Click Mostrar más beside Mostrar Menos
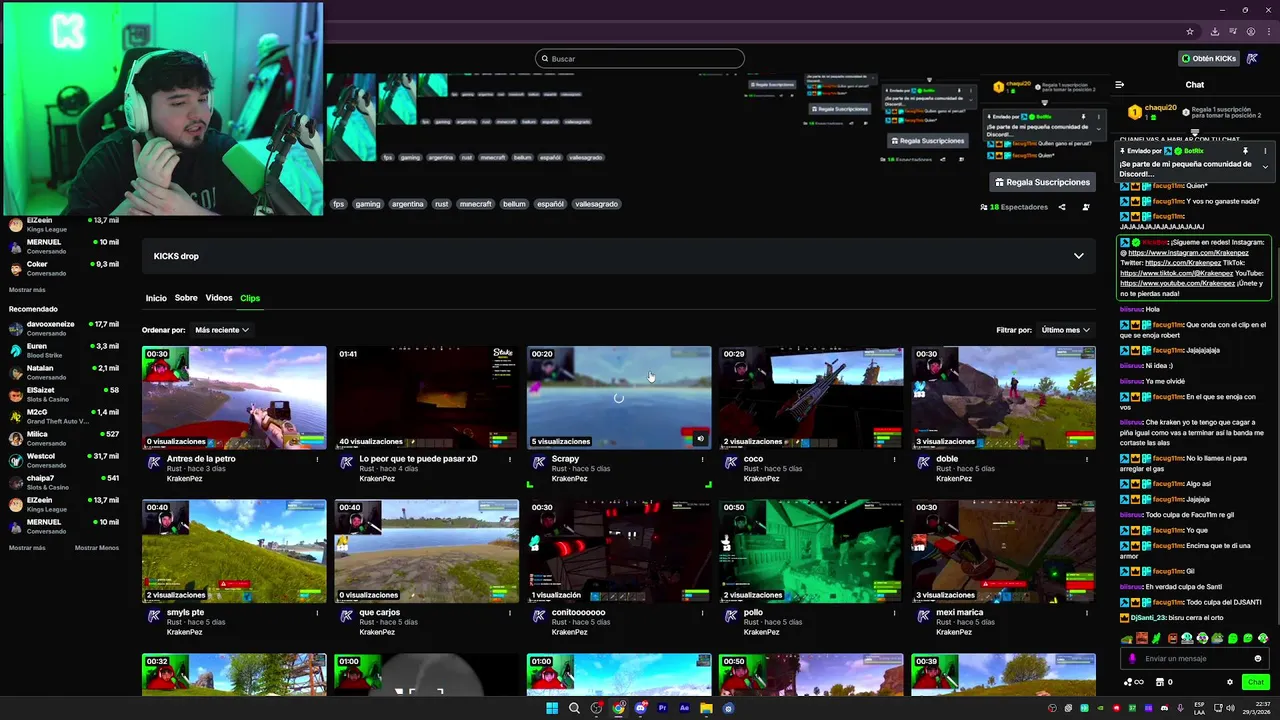Screen dimensions: 1280x720 (x=27, y=548)
